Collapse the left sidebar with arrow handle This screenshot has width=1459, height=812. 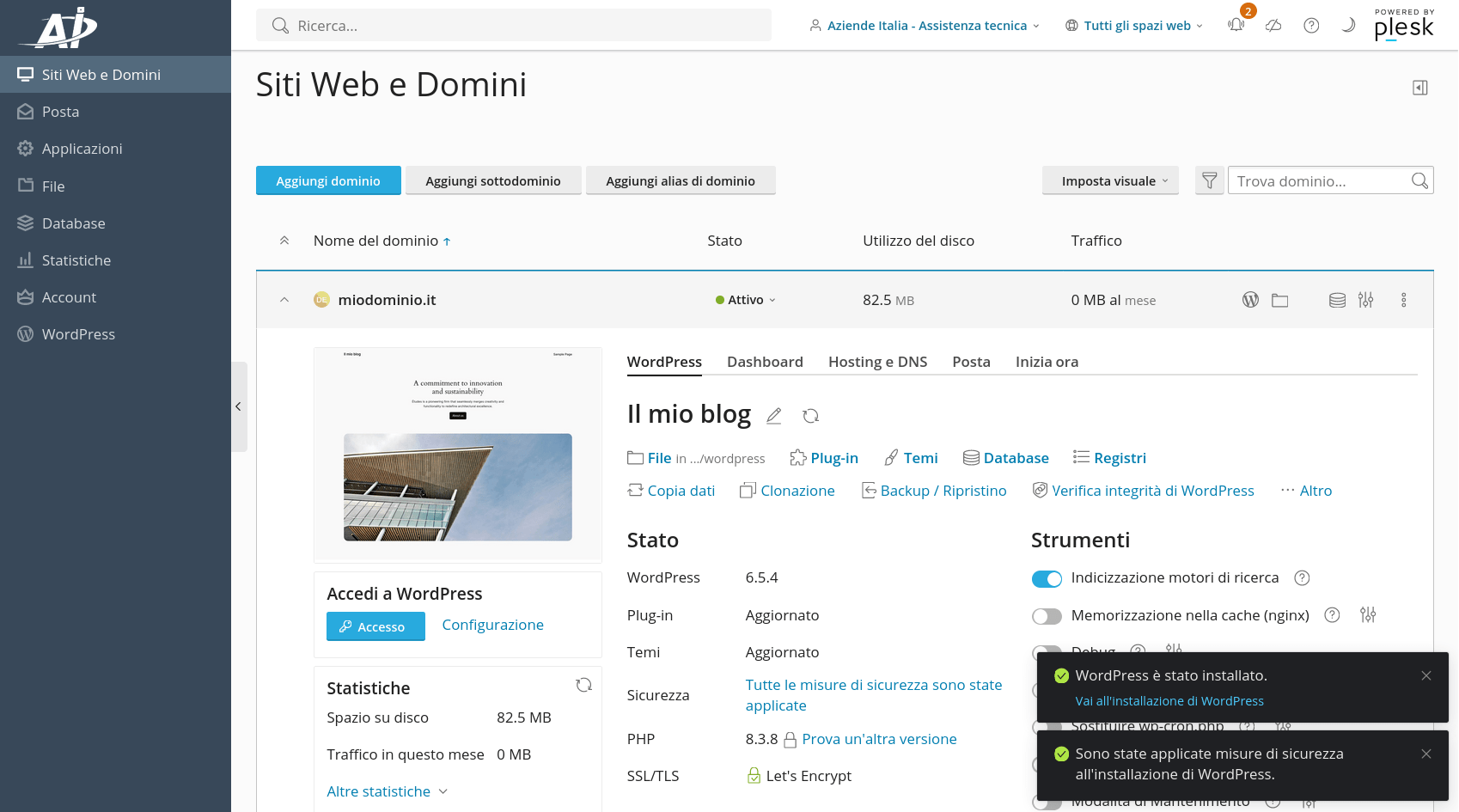click(239, 406)
